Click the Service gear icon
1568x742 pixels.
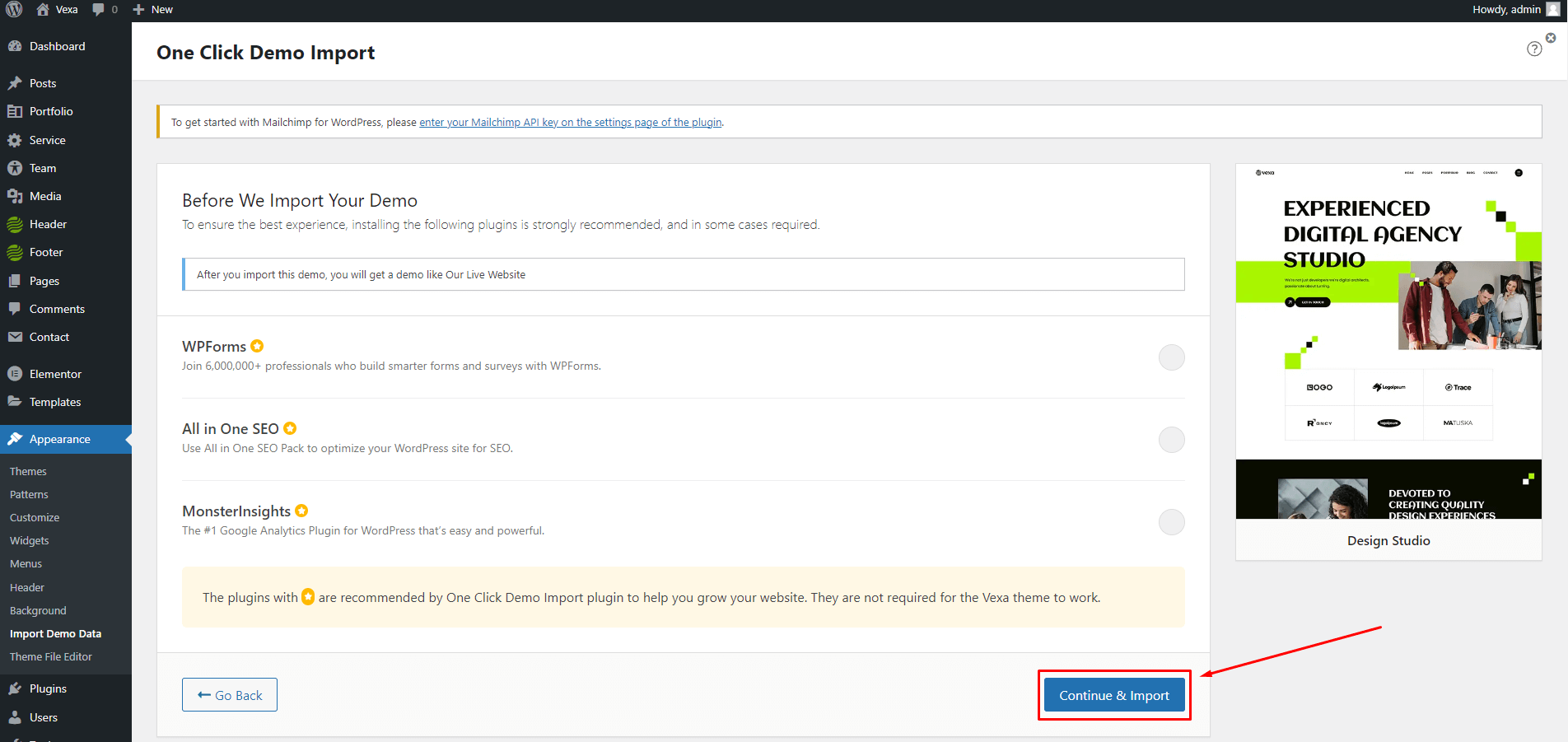[15, 140]
